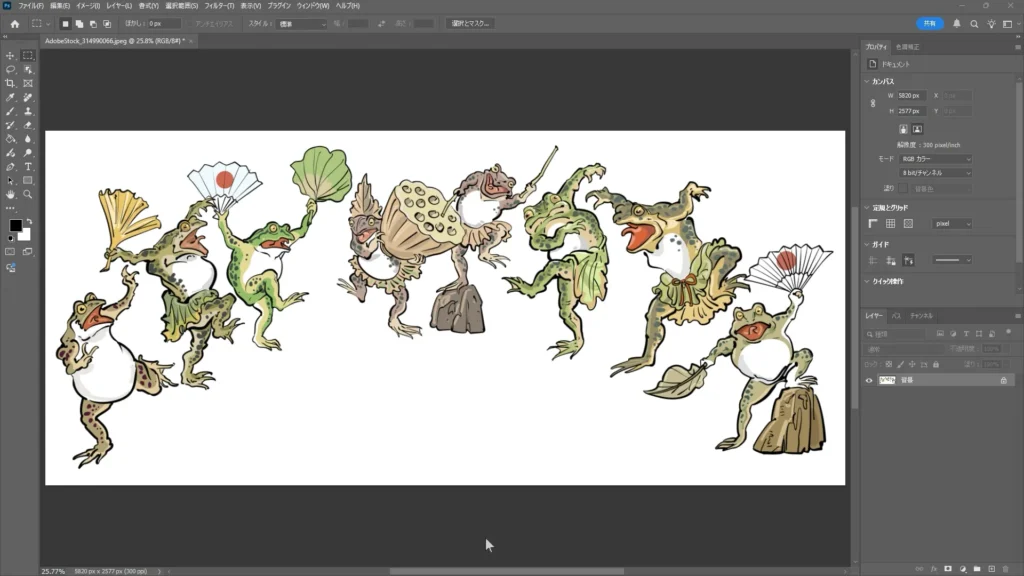Select the History Brush tool
The height and width of the screenshot is (576, 1024).
(x=10, y=125)
